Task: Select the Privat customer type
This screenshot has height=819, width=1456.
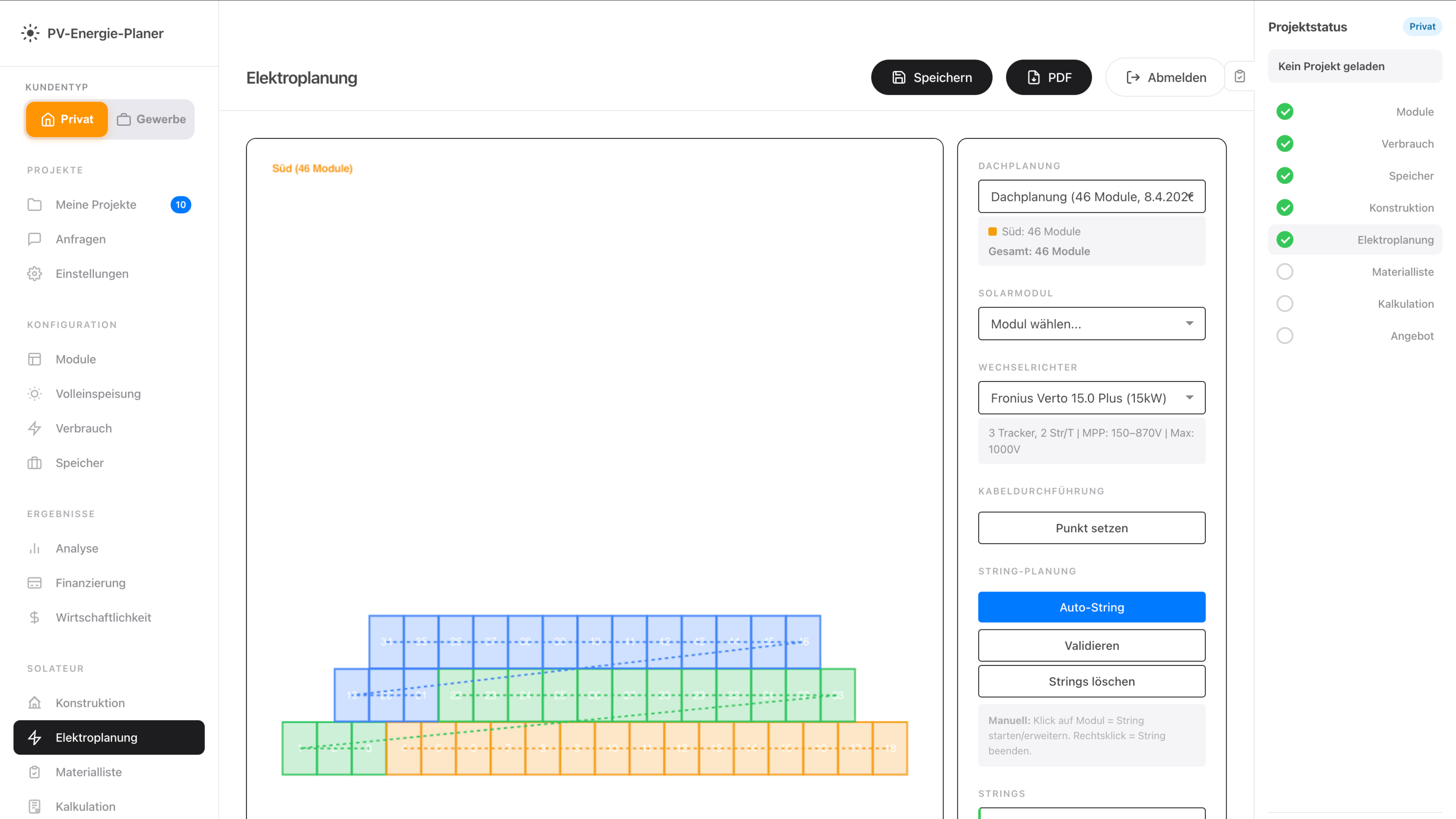Action: (67, 119)
